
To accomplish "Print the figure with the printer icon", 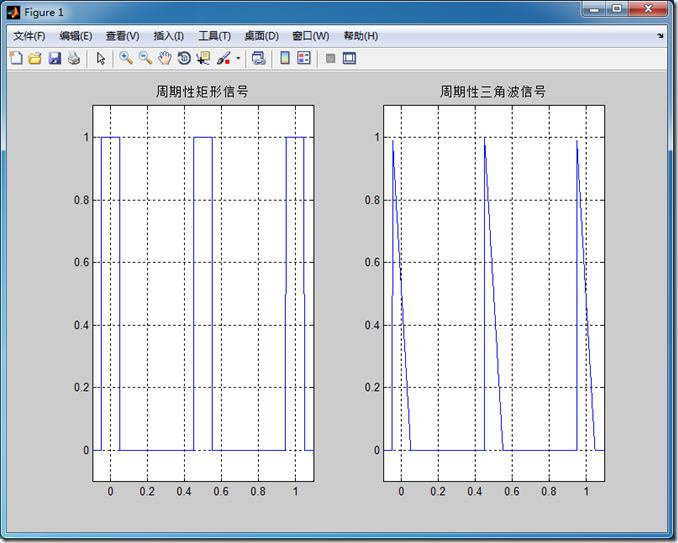I will click(x=74, y=58).
